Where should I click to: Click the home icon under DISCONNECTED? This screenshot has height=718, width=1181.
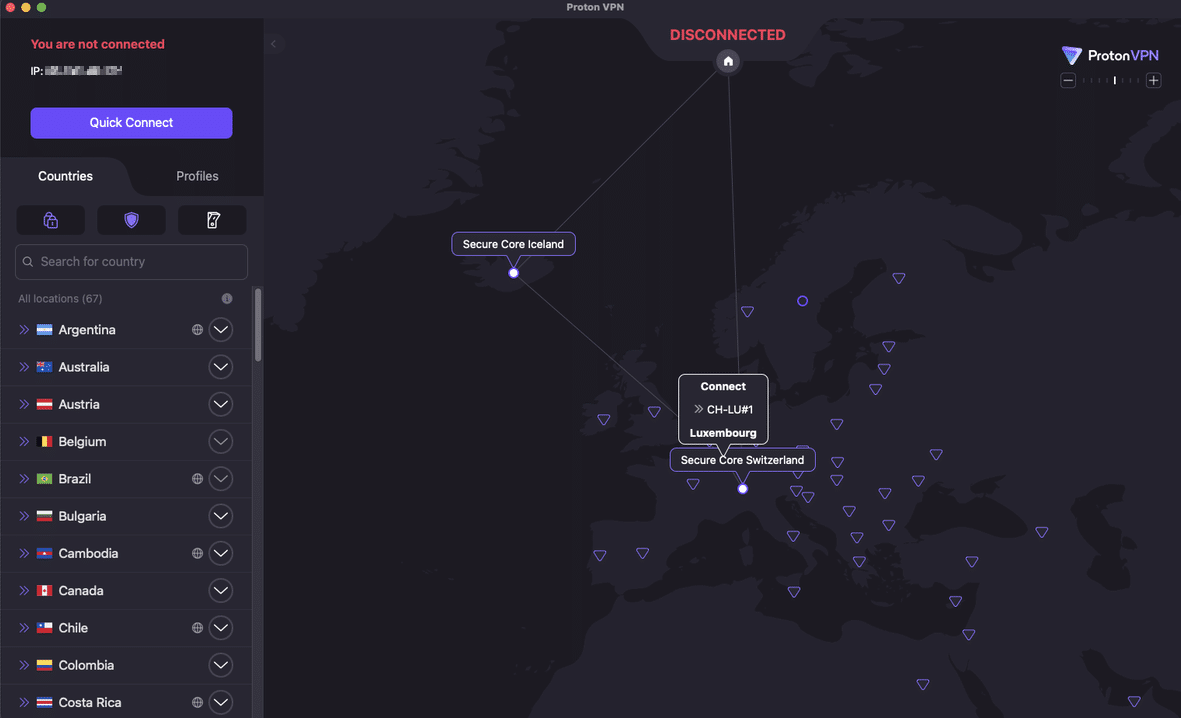pyautogui.click(x=728, y=62)
